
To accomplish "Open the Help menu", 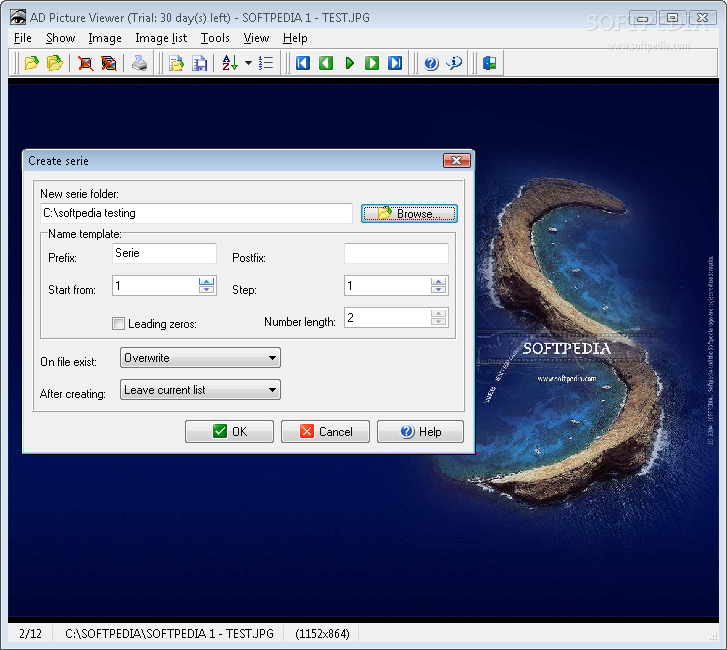I will (x=295, y=38).
